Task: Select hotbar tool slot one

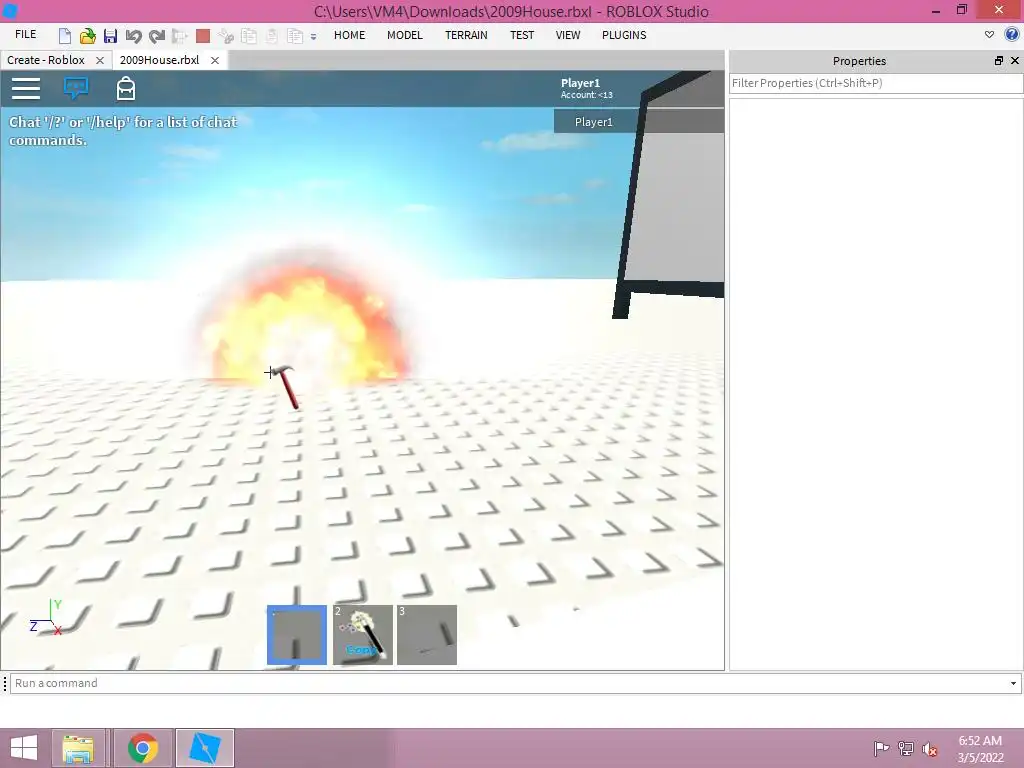Action: tap(297, 635)
